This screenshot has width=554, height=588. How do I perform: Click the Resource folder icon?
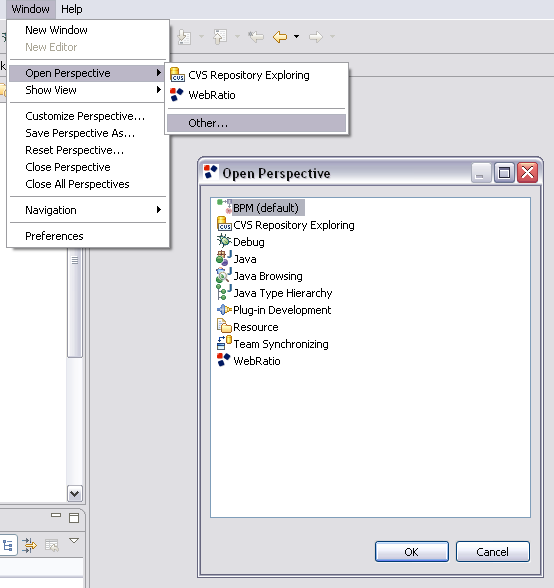[x=224, y=326]
